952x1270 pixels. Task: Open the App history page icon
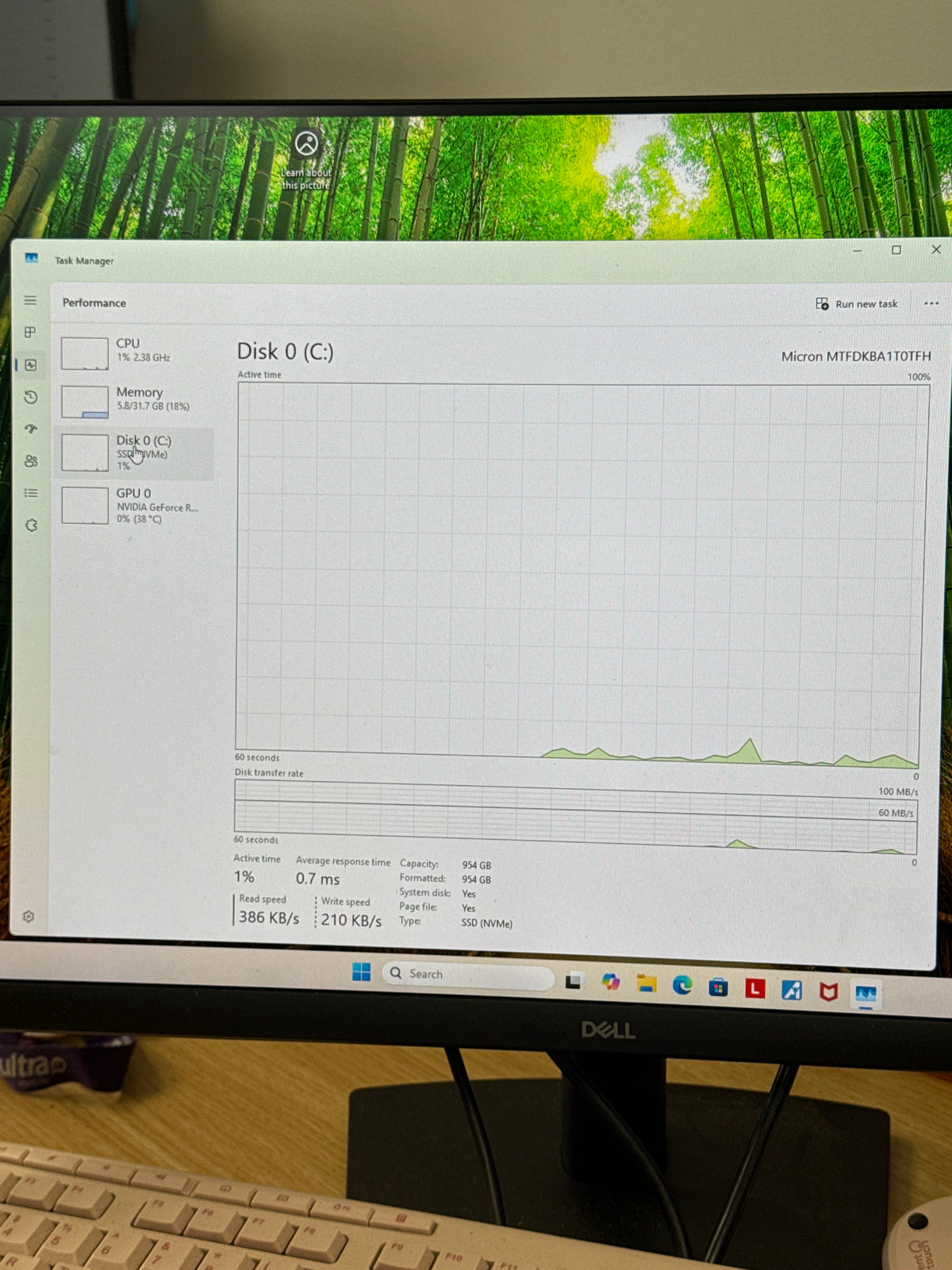[x=31, y=397]
